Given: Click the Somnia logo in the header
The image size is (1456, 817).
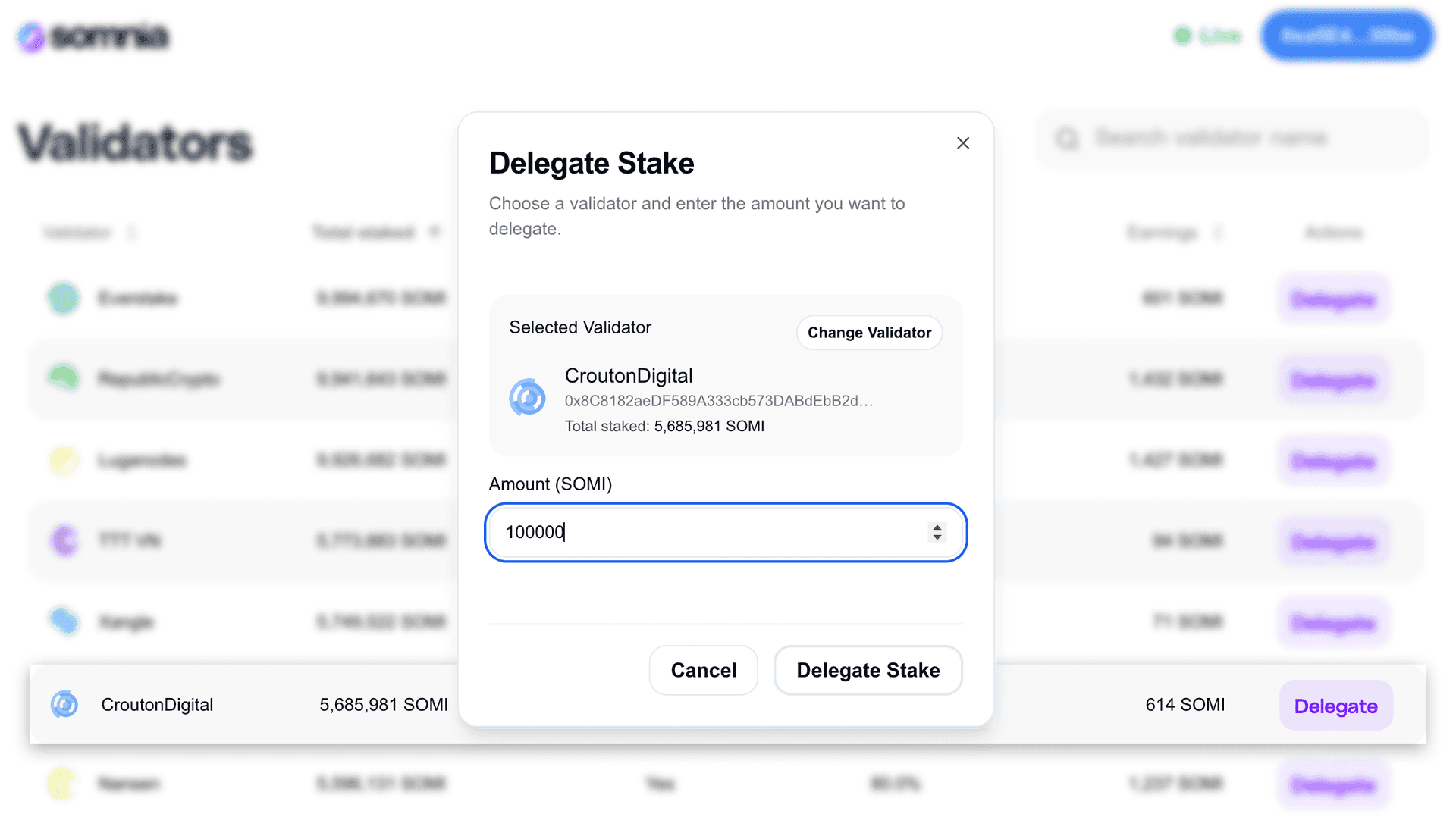Looking at the screenshot, I should [93, 36].
